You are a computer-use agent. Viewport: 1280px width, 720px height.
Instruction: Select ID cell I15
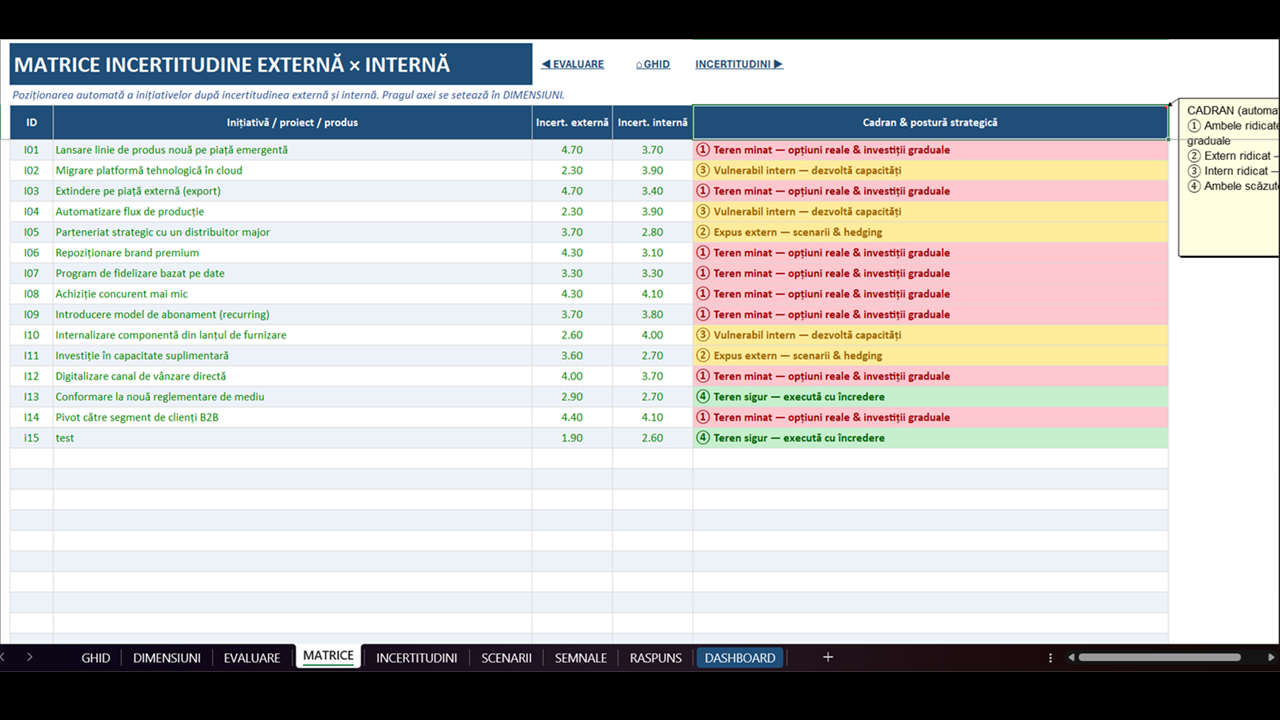[32, 438]
